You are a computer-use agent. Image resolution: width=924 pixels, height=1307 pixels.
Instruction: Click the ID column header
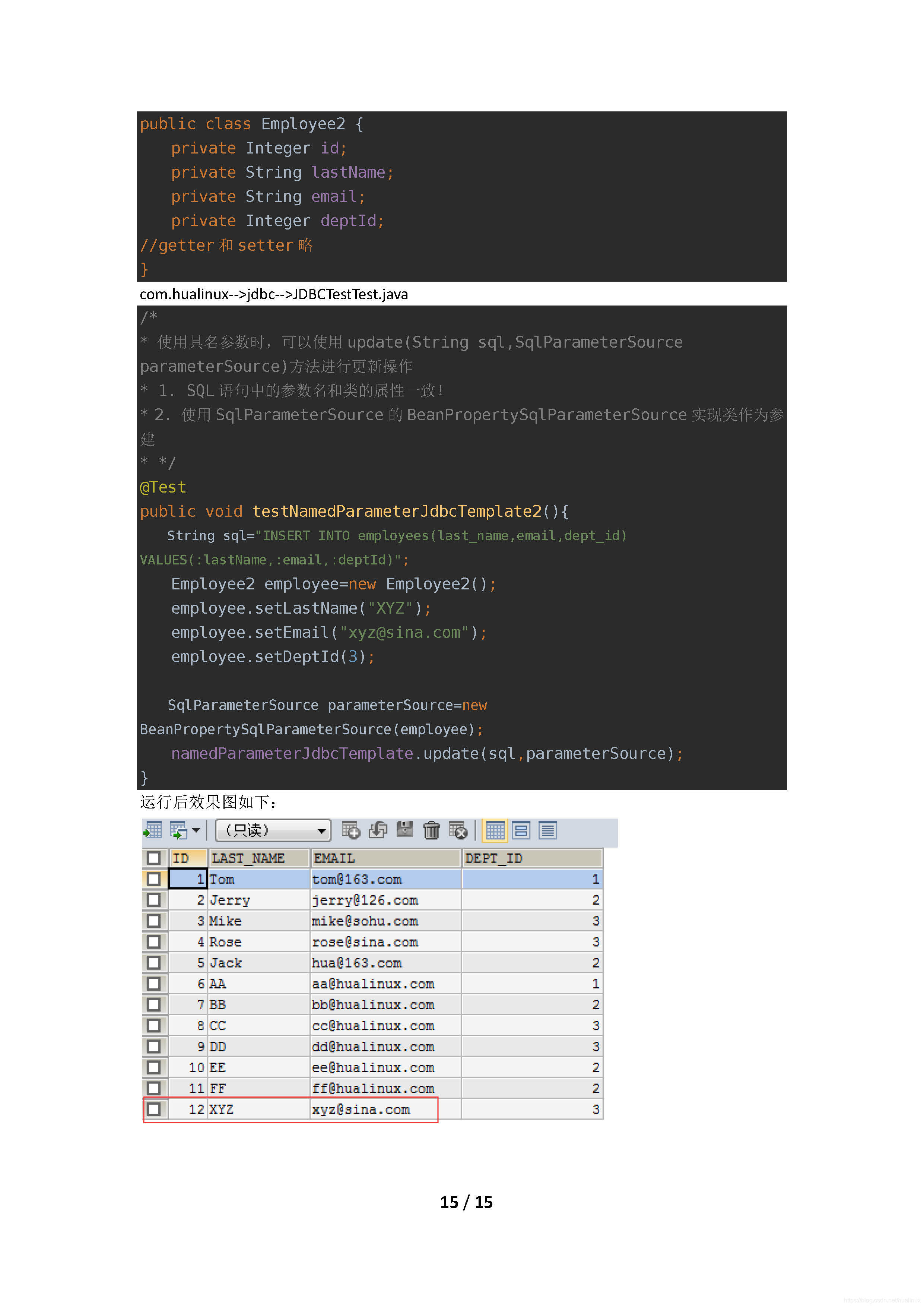point(188,858)
